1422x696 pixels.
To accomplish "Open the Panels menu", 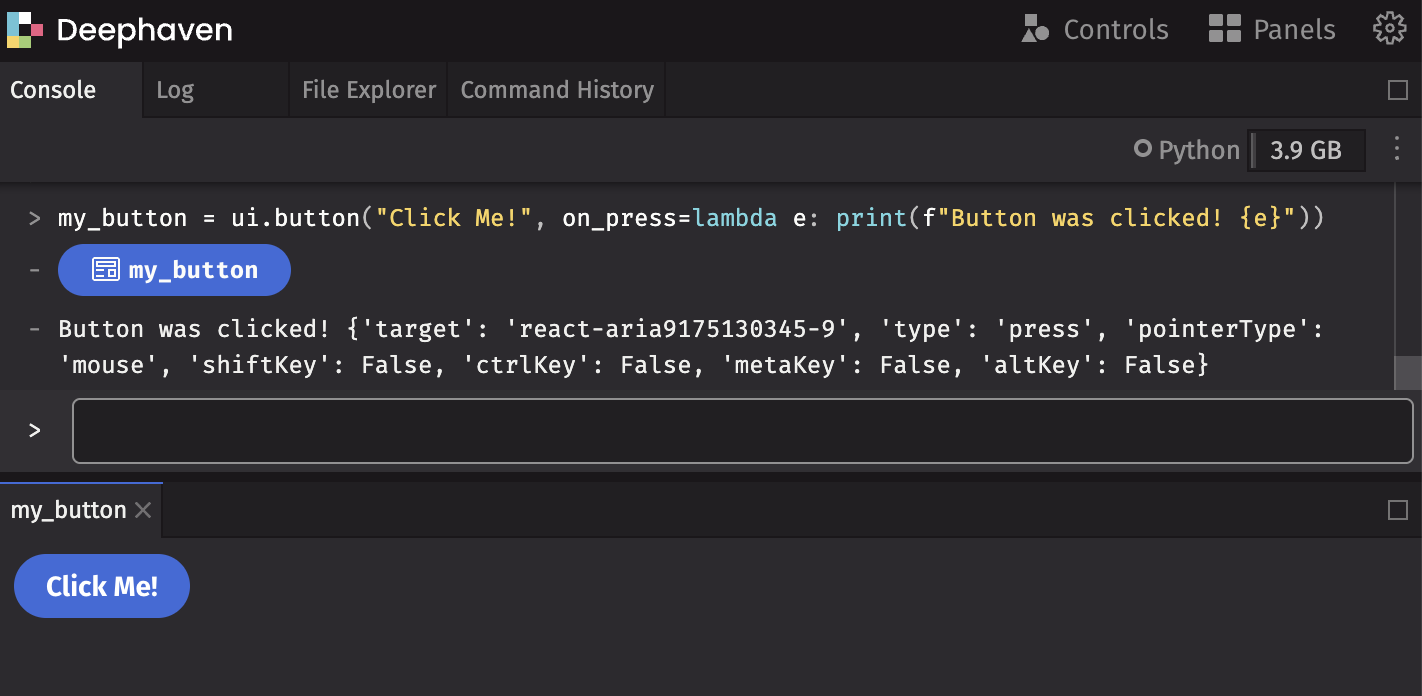I will (x=1272, y=30).
